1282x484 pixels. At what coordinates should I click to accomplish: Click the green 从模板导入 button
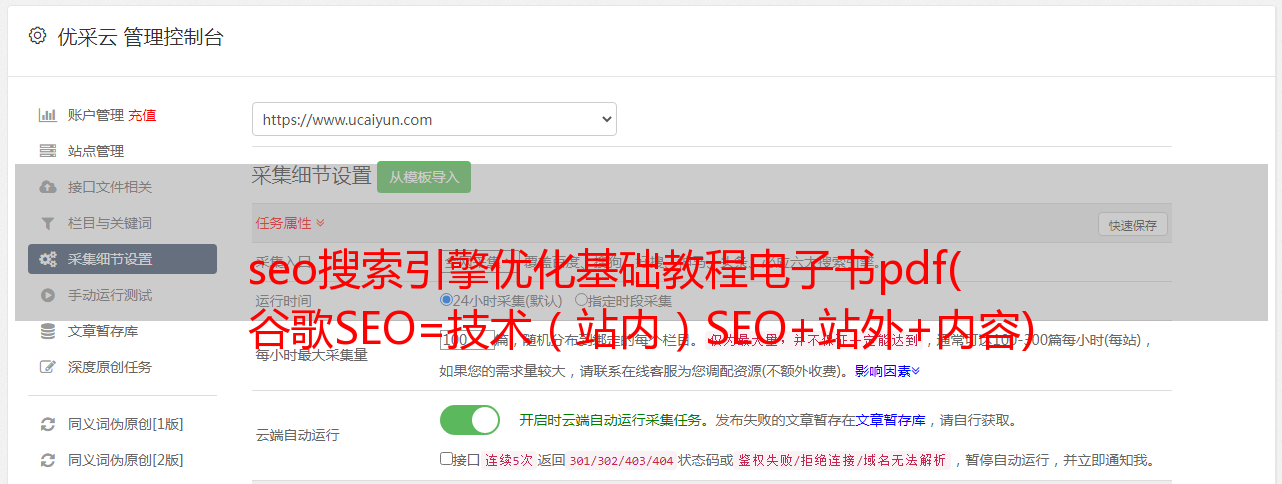(424, 177)
